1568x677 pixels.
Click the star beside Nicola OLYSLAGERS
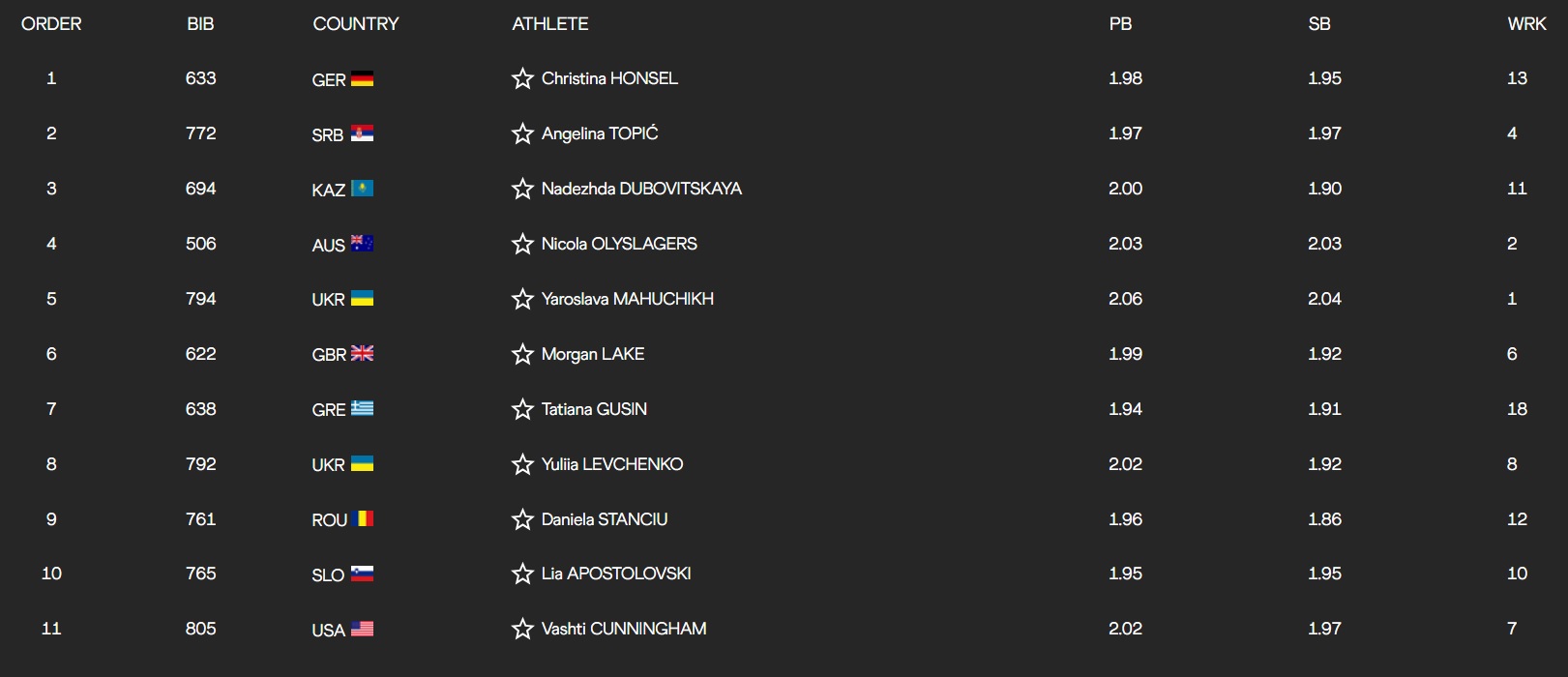tap(522, 244)
